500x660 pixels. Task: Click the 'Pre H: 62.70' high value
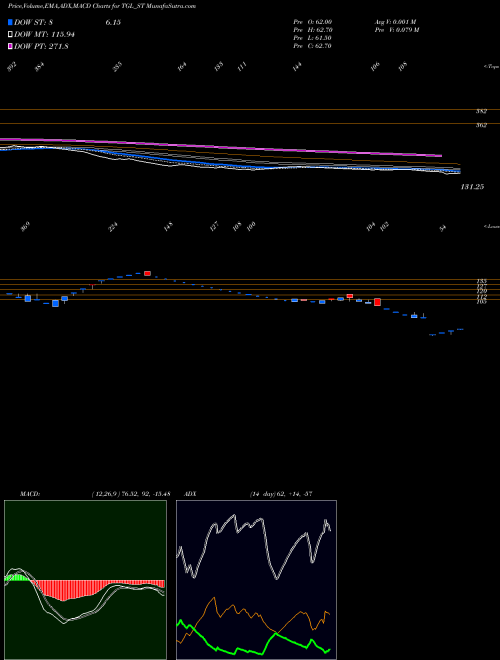coord(313,29)
